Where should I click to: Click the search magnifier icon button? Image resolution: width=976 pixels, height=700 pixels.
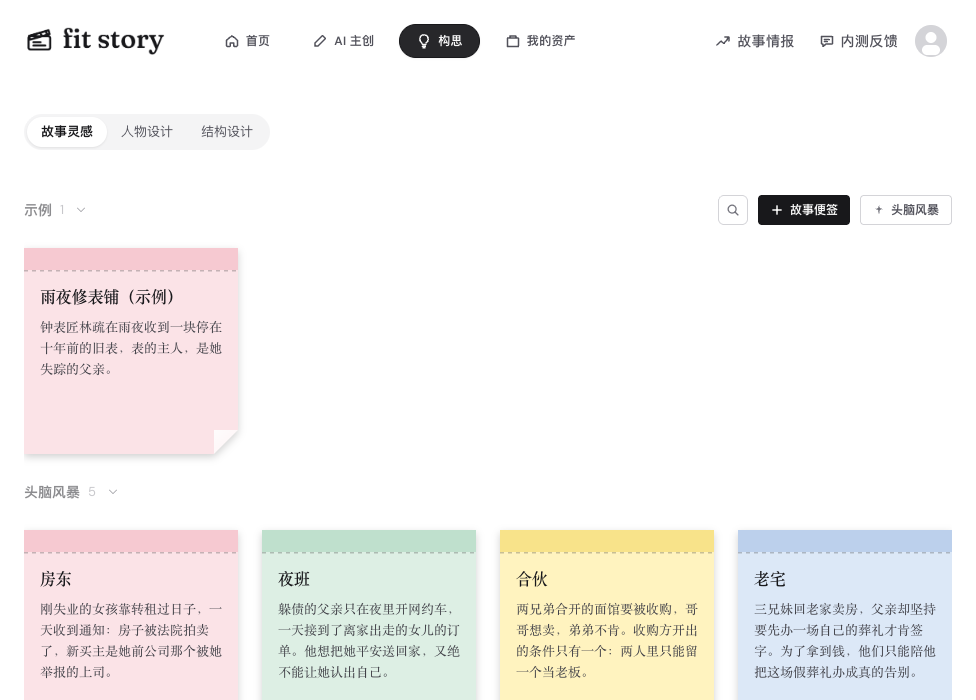(733, 210)
